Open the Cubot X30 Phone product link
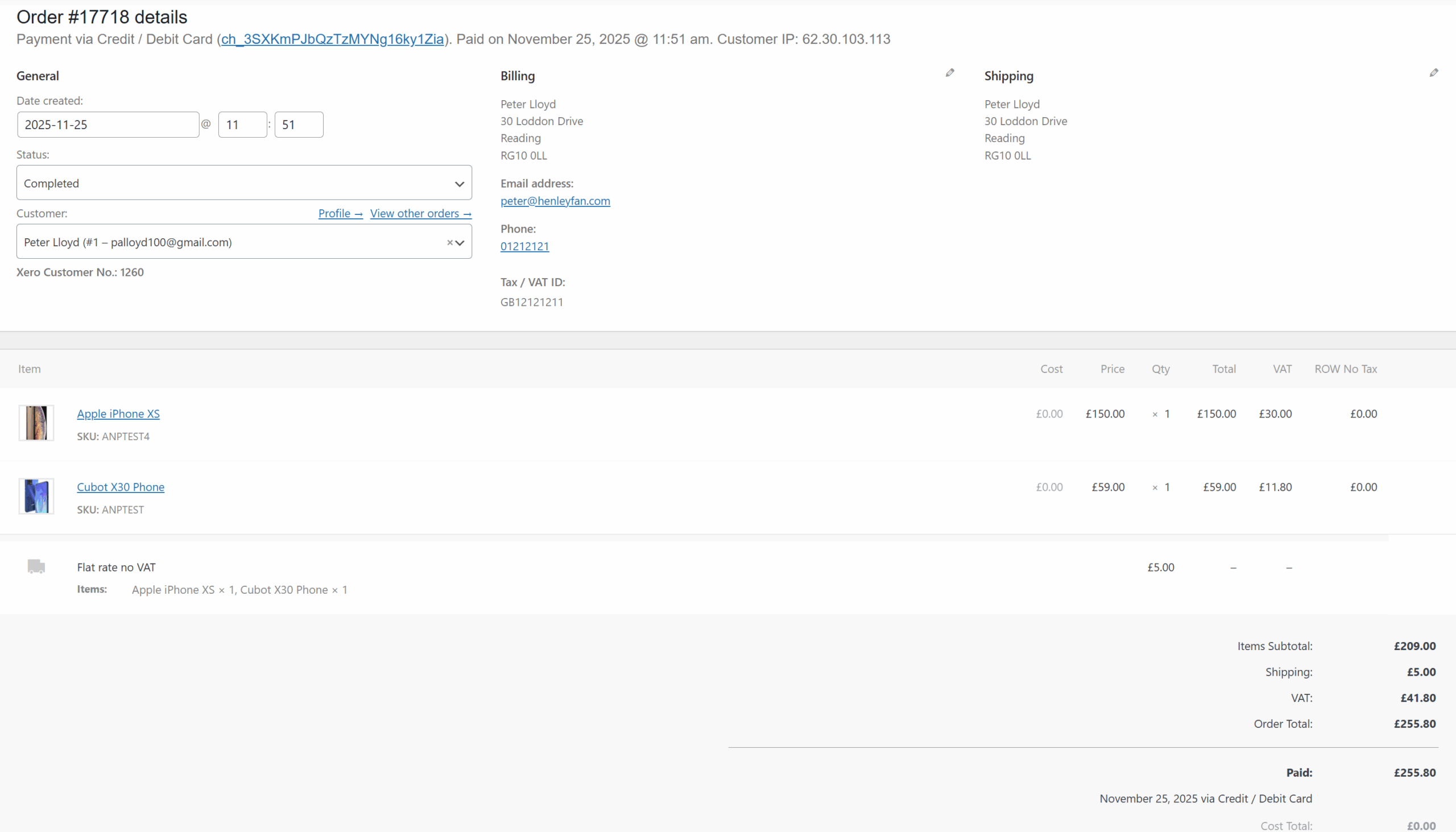 pyautogui.click(x=121, y=487)
